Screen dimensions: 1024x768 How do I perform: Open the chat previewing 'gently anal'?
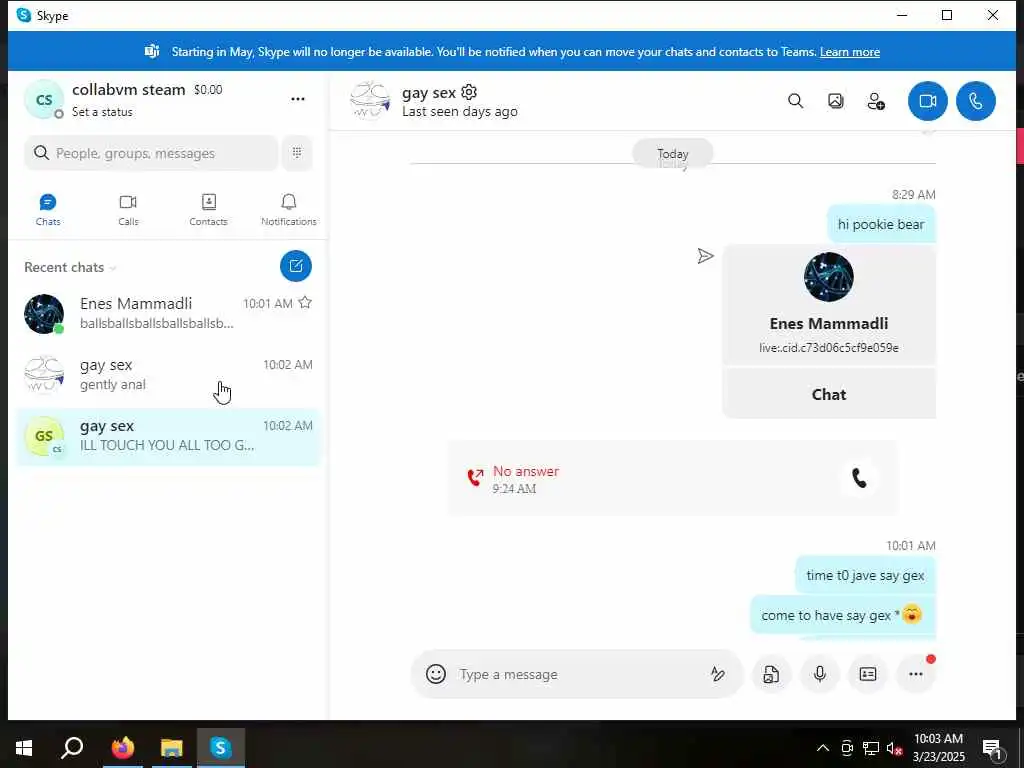coord(168,374)
